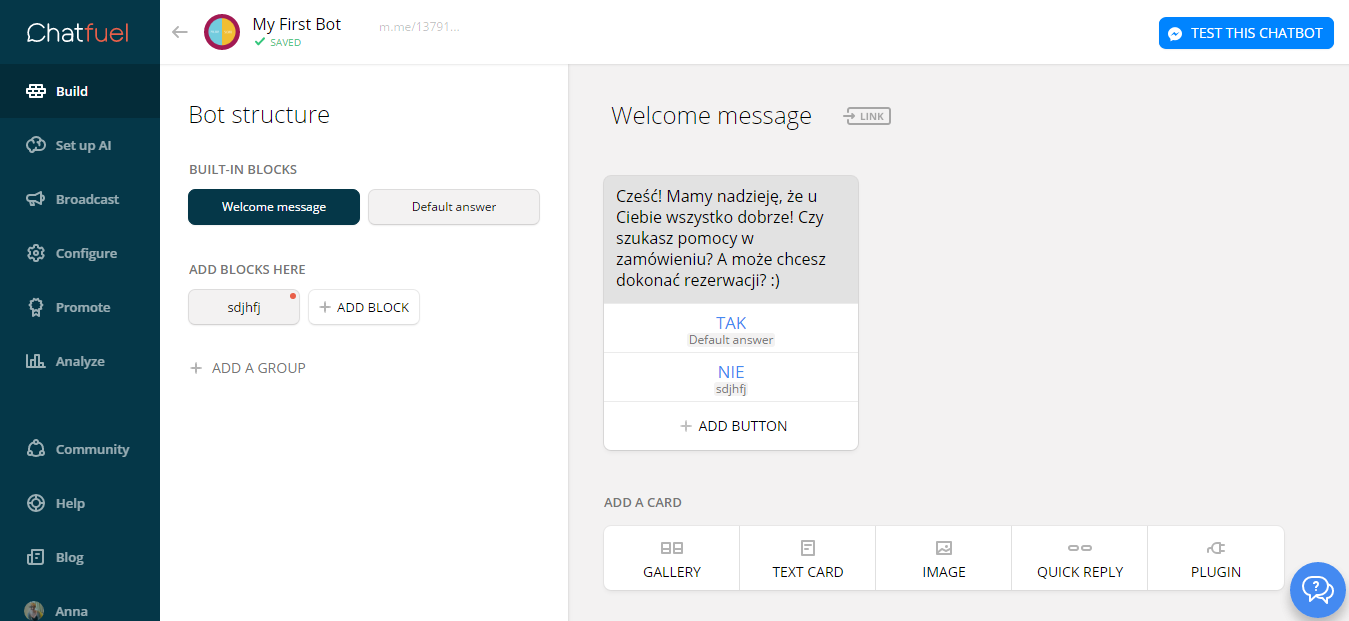The height and width of the screenshot is (621, 1349).
Task: Click Add Block button
Action: 364,307
